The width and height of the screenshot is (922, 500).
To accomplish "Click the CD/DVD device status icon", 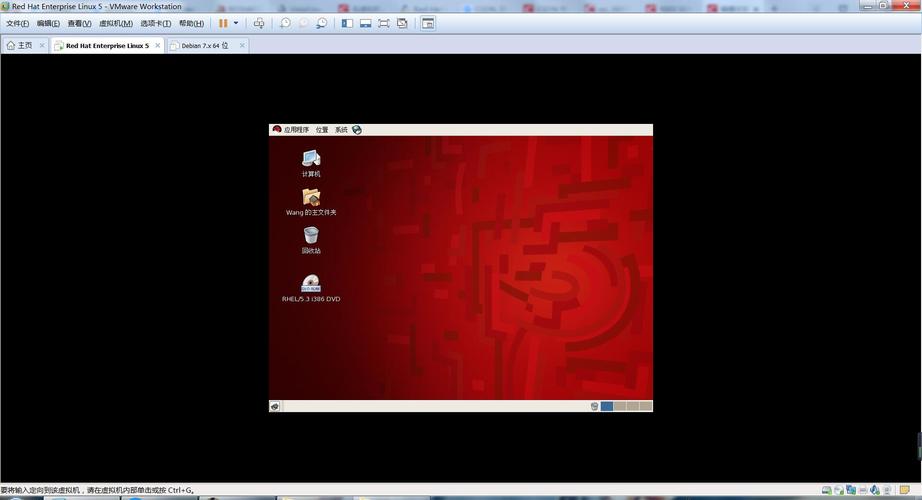I will [839, 490].
